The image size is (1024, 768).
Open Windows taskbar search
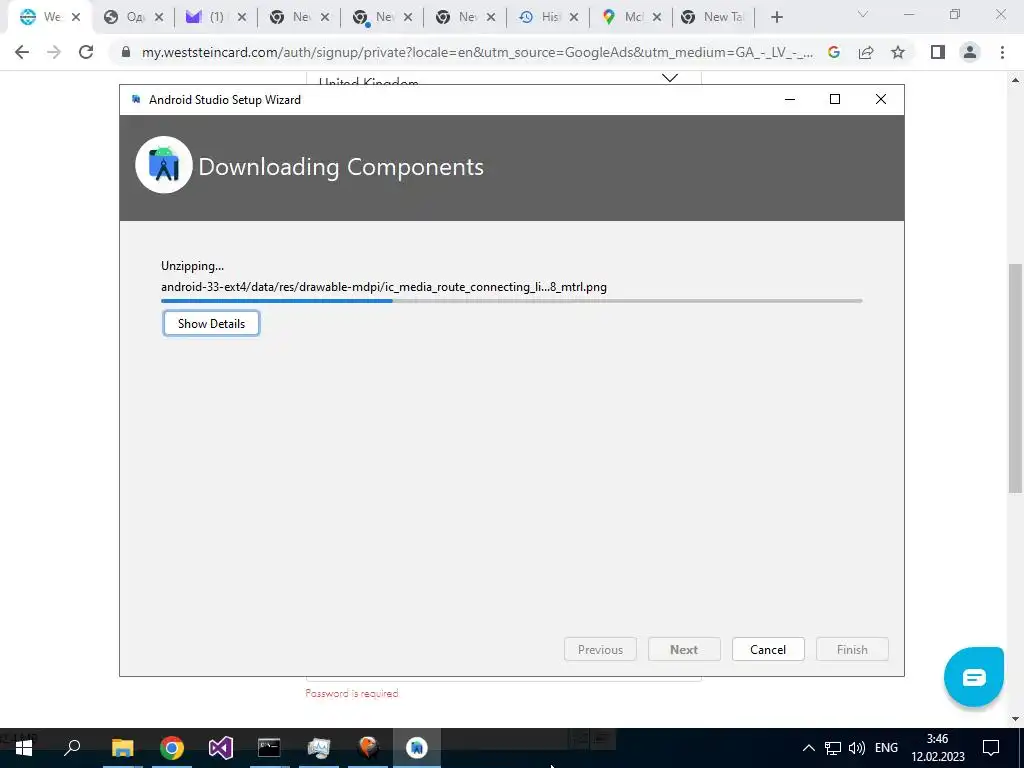[x=72, y=748]
